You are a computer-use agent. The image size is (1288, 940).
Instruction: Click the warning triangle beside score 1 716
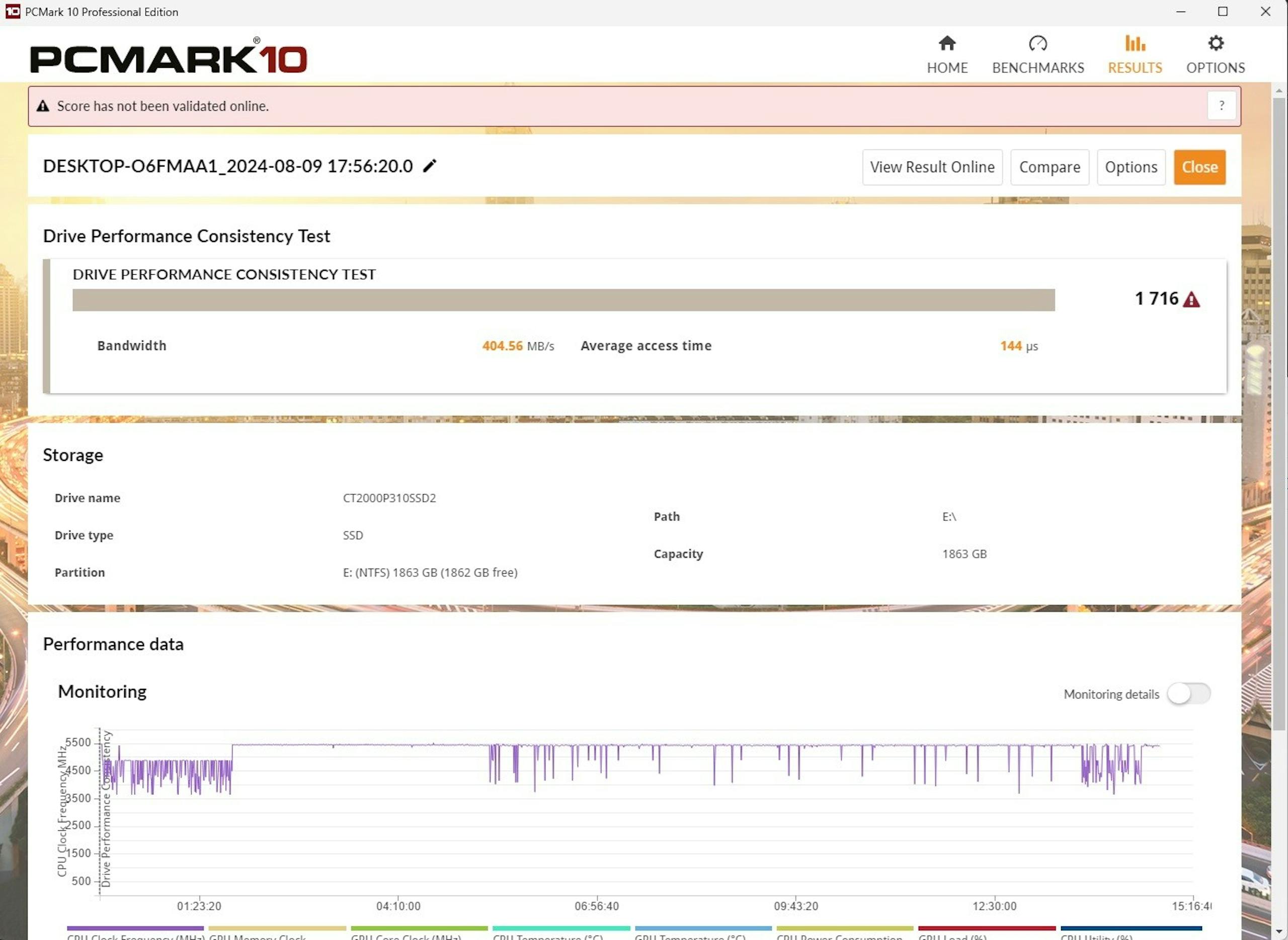(1191, 299)
